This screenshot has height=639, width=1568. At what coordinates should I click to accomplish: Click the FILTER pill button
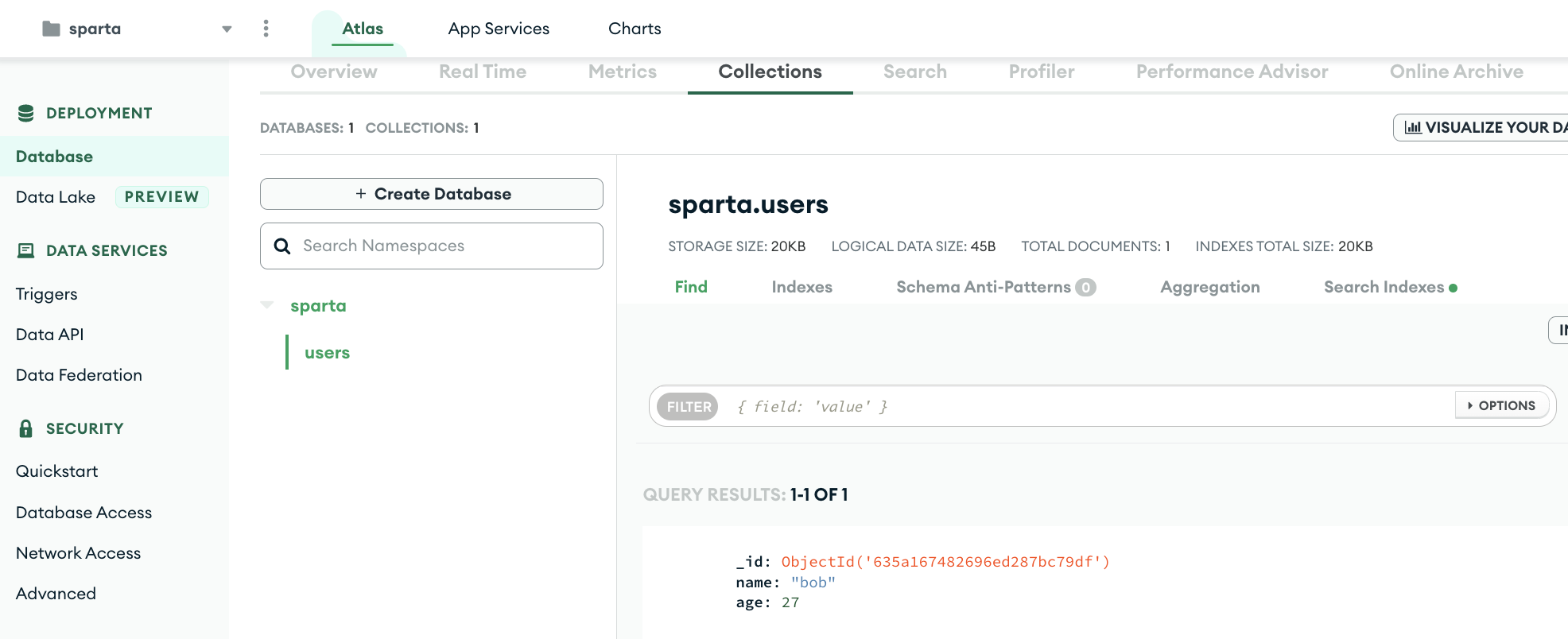688,407
